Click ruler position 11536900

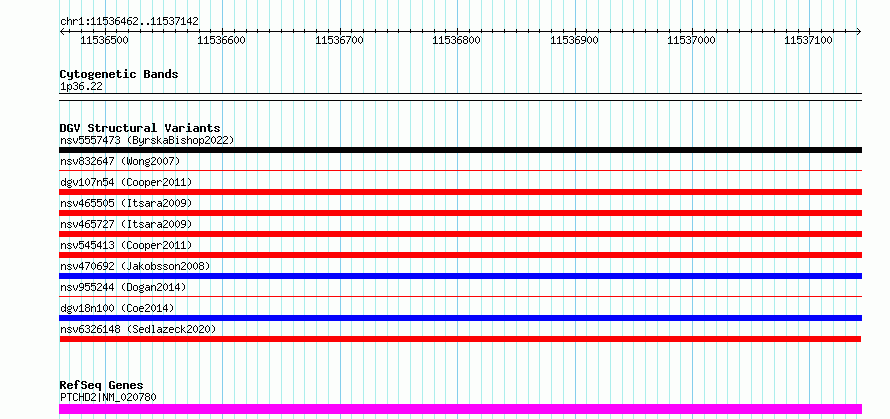(574, 40)
